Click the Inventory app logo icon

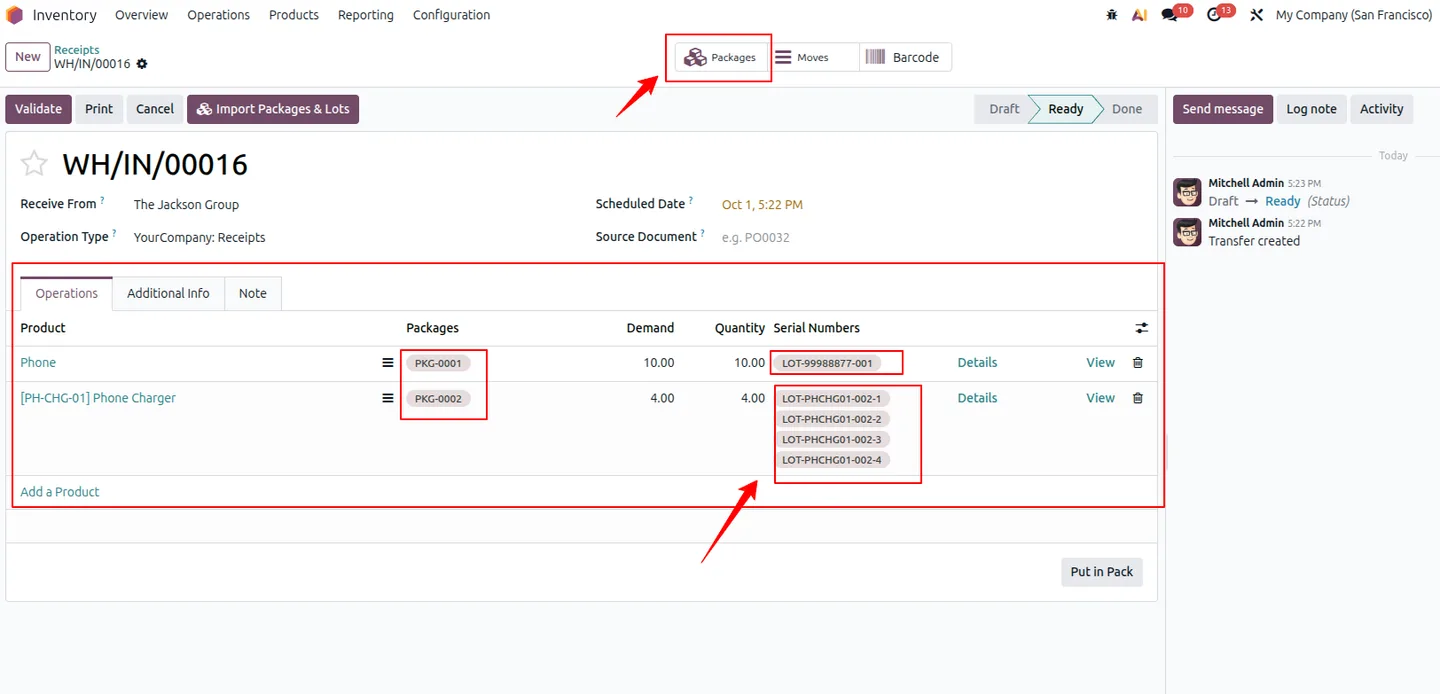pyautogui.click(x=14, y=15)
